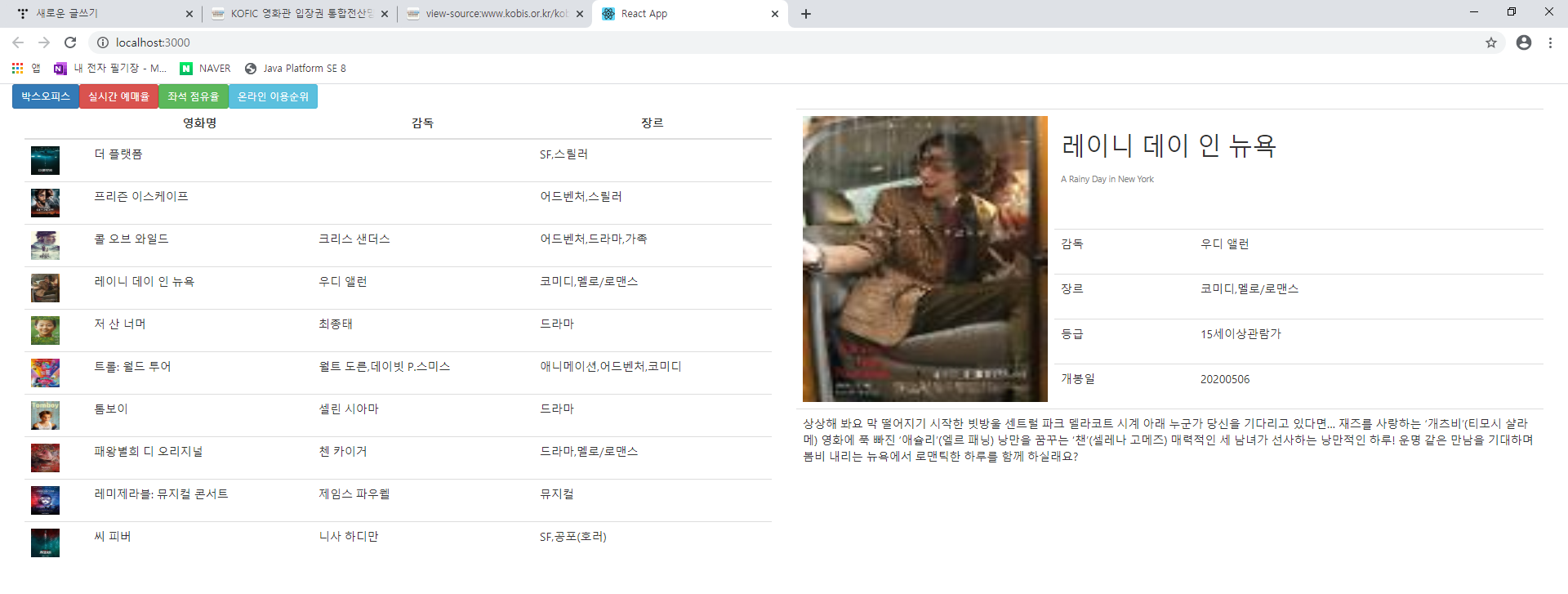Click the 콜 오브 와일드 poster thumbnail
This screenshot has width=1568, height=594.
click(x=45, y=245)
